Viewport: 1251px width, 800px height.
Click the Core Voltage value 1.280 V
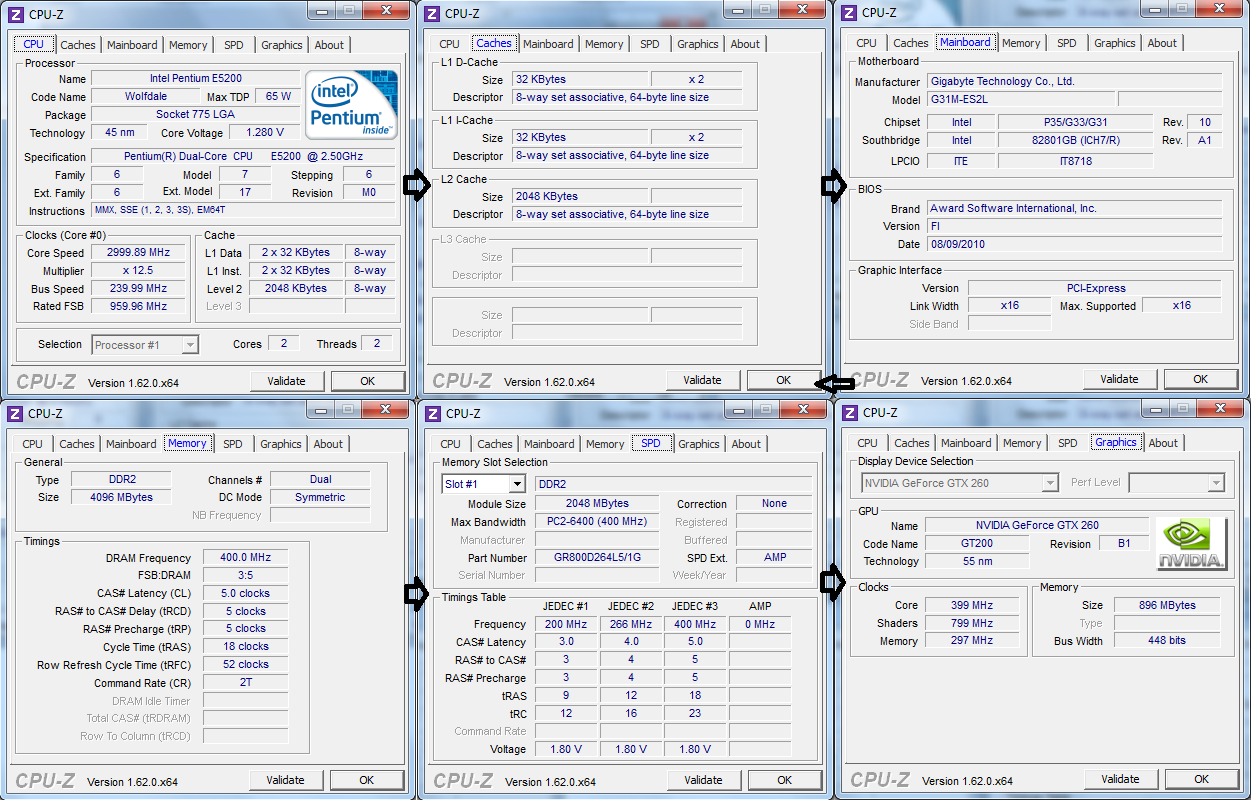point(264,132)
